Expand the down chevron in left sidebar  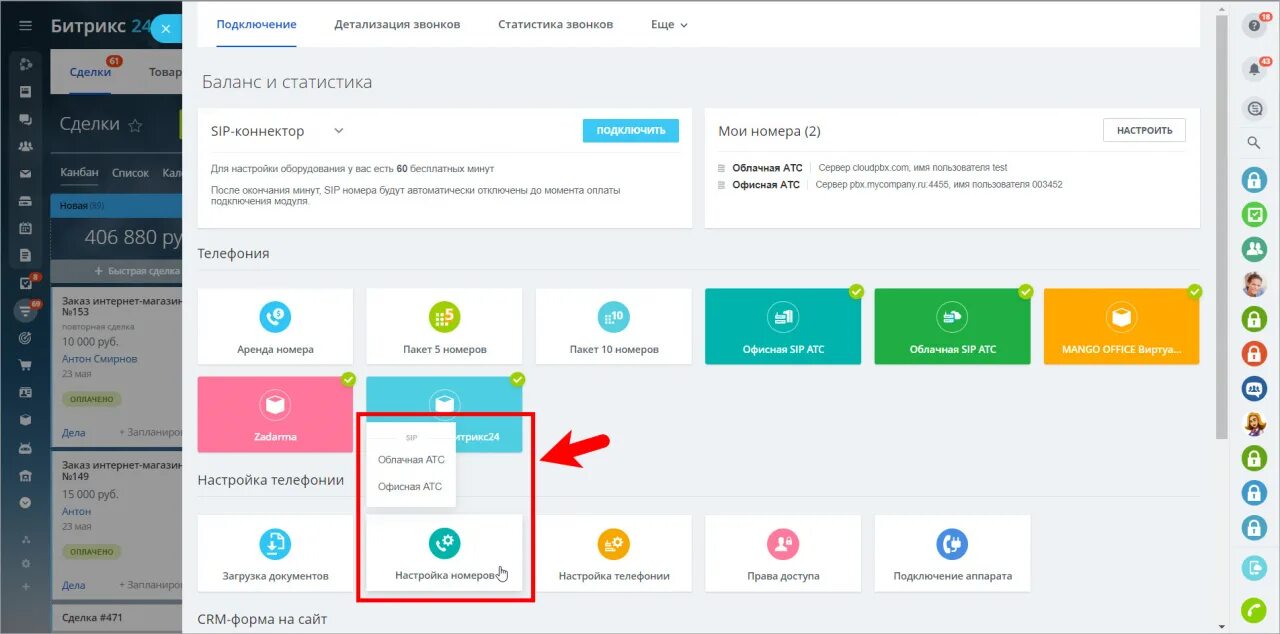26,503
